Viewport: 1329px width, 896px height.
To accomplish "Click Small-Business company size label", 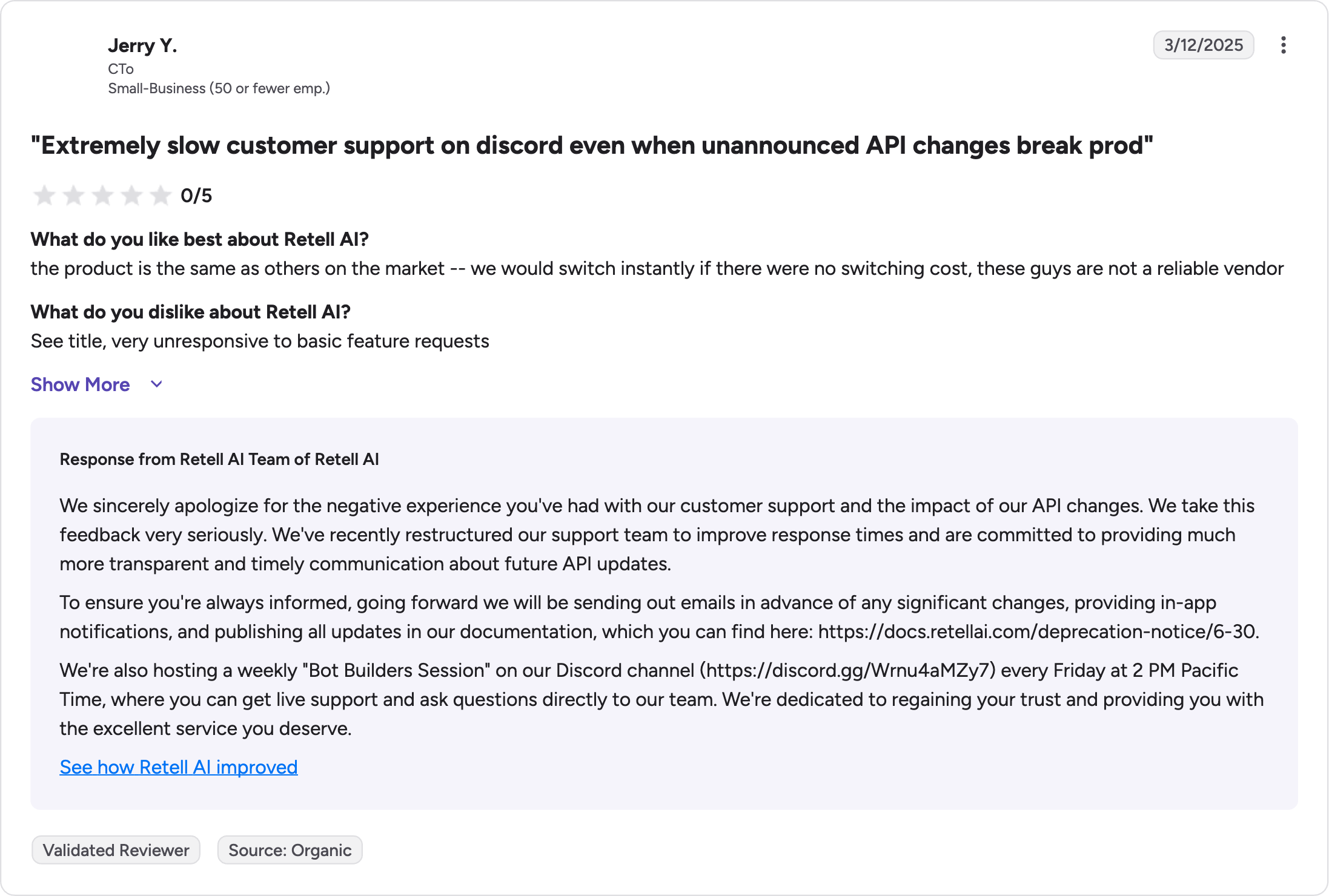I will click(219, 88).
